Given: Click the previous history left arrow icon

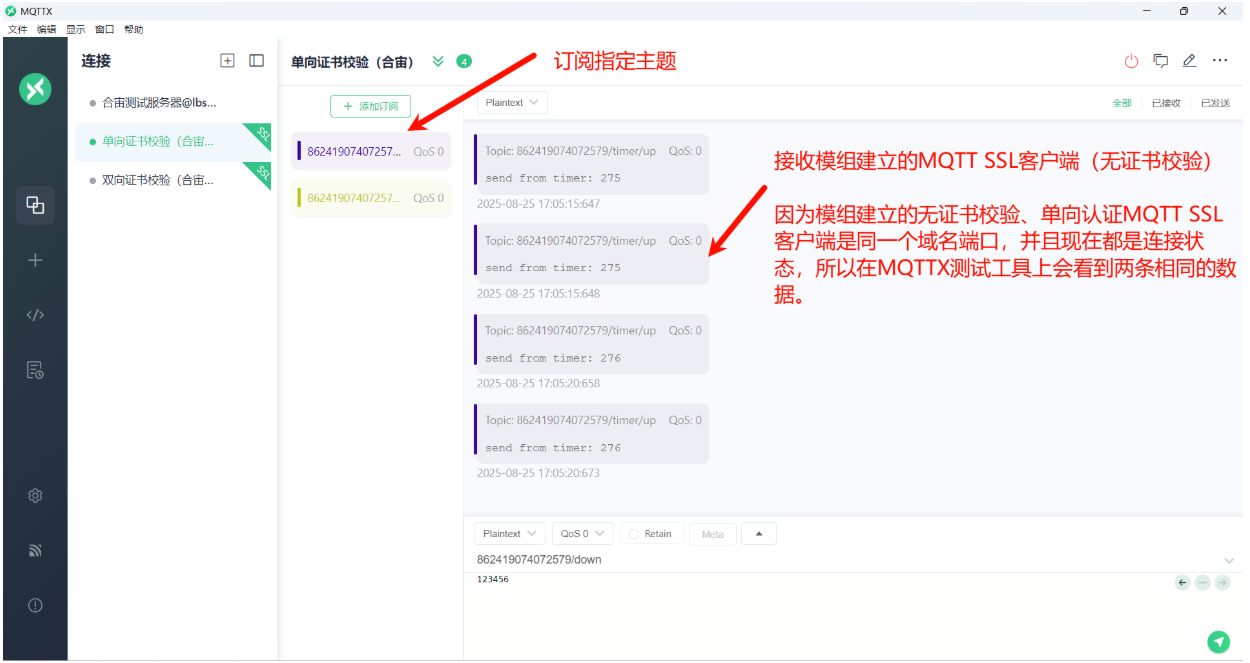Looking at the screenshot, I should [x=1182, y=582].
